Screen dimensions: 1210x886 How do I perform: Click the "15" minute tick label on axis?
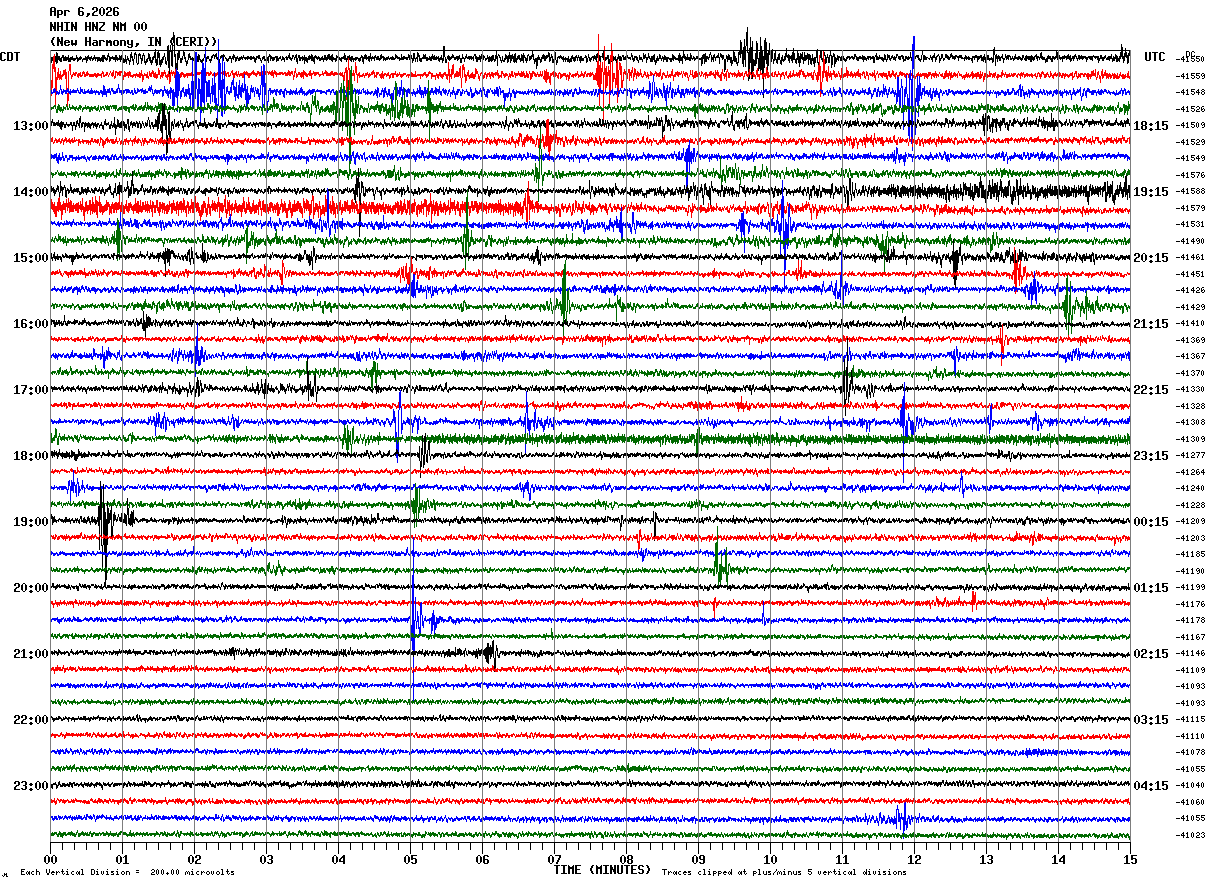[x=1130, y=860]
